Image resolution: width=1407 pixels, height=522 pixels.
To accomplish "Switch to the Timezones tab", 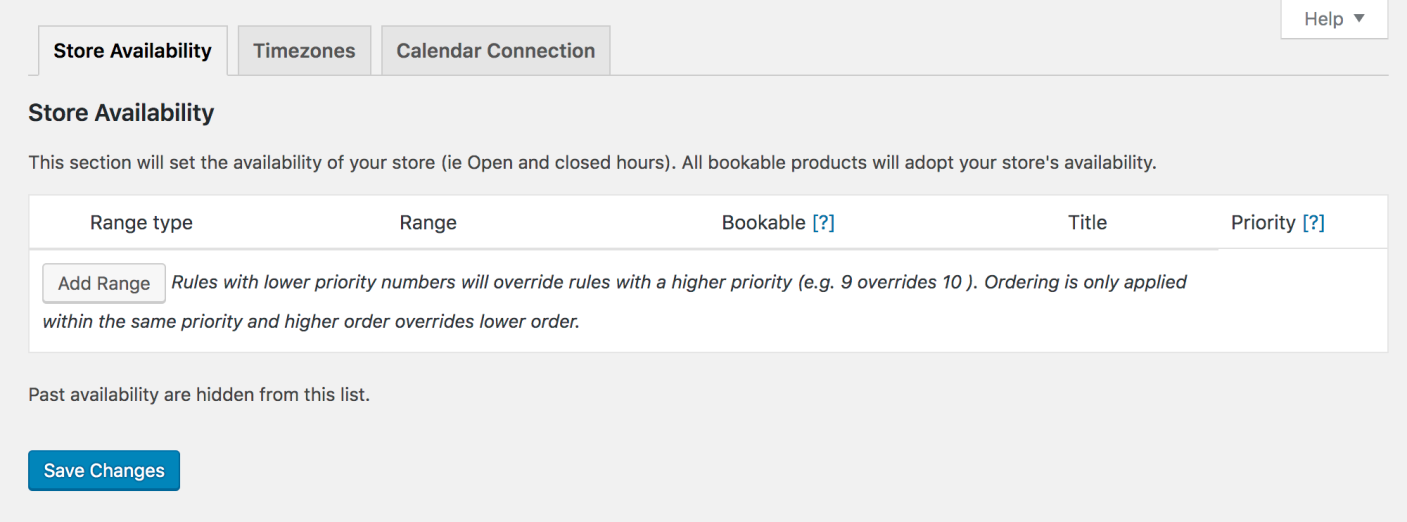I will click(304, 51).
